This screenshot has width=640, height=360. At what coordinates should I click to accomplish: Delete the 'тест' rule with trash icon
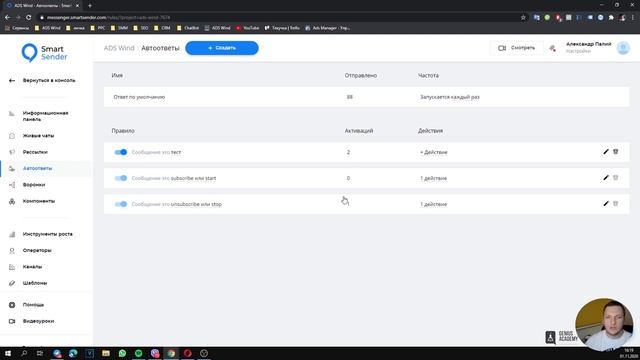pos(616,152)
